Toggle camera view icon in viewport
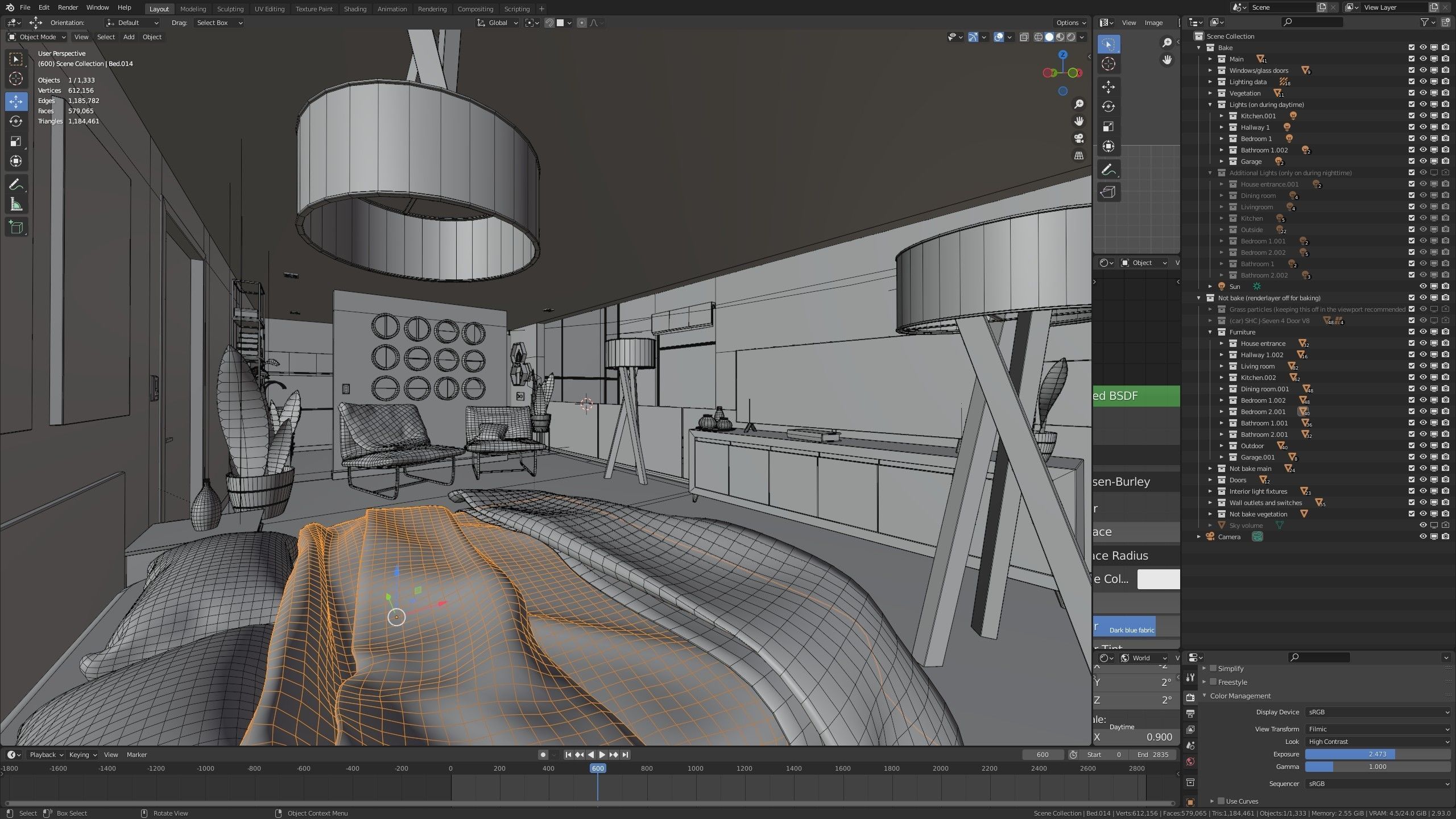This screenshot has height=819, width=1456. (1078, 138)
